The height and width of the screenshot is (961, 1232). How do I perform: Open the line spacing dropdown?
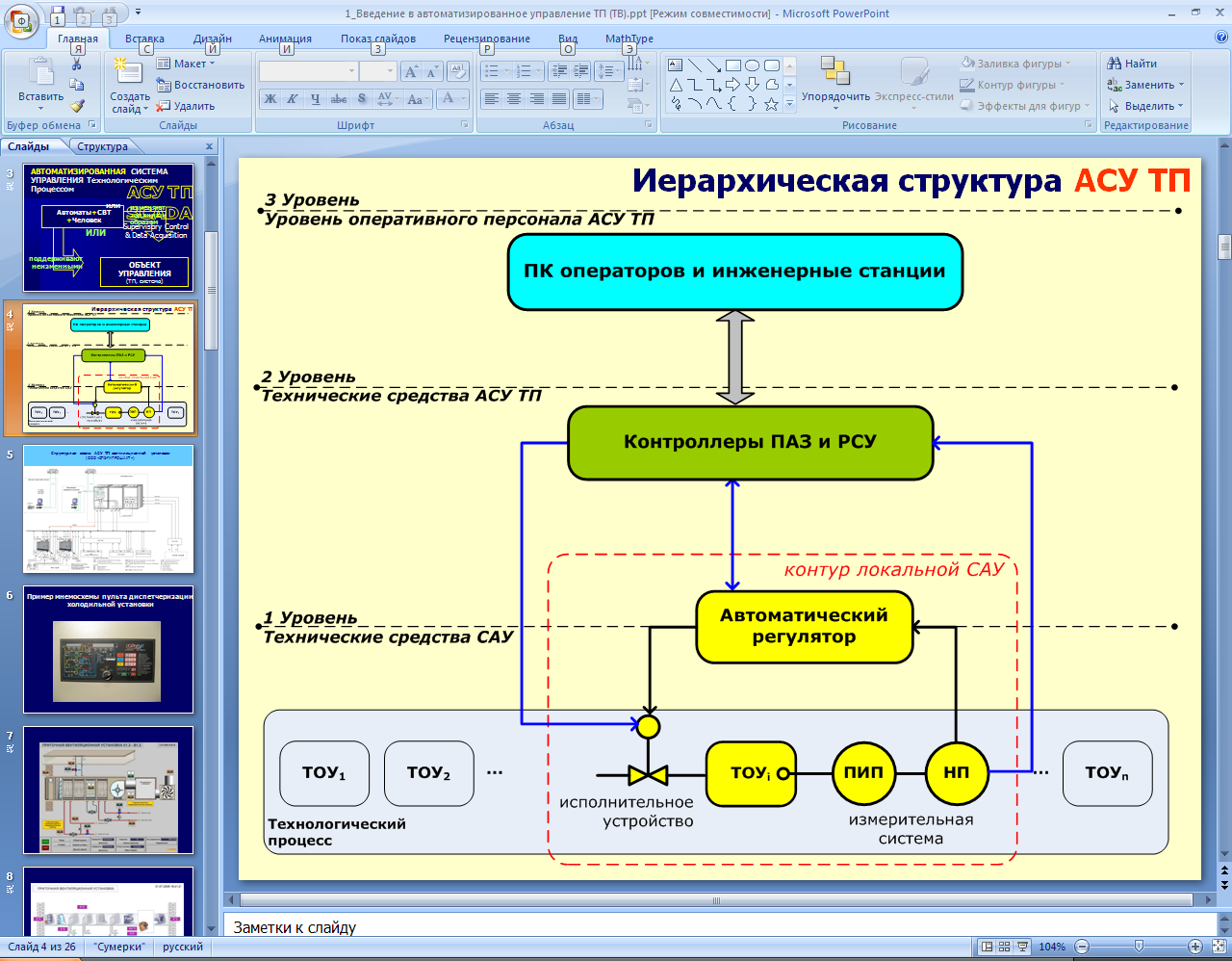coord(609,71)
